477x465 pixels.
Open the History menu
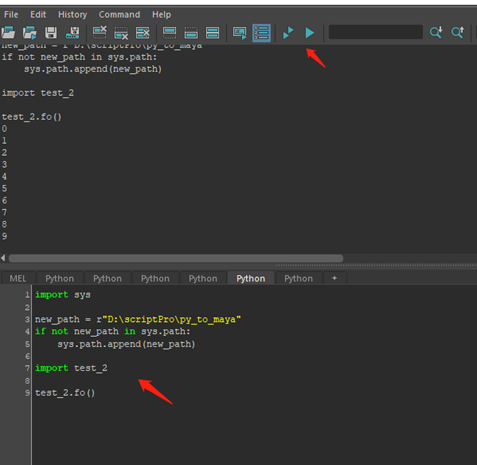click(x=72, y=15)
